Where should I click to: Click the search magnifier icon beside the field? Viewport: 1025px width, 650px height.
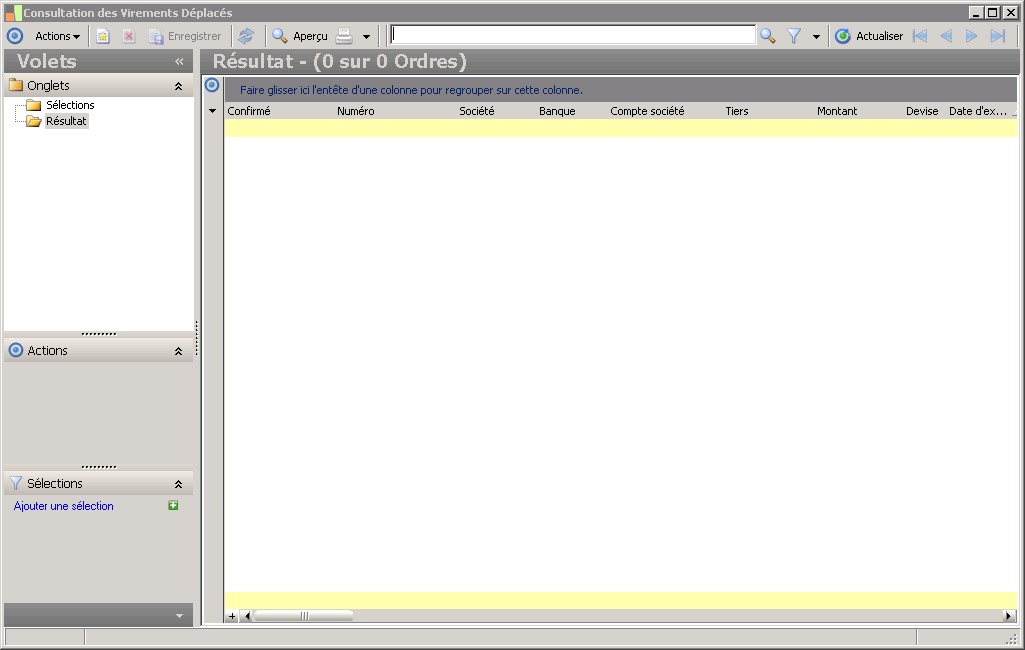coord(768,37)
